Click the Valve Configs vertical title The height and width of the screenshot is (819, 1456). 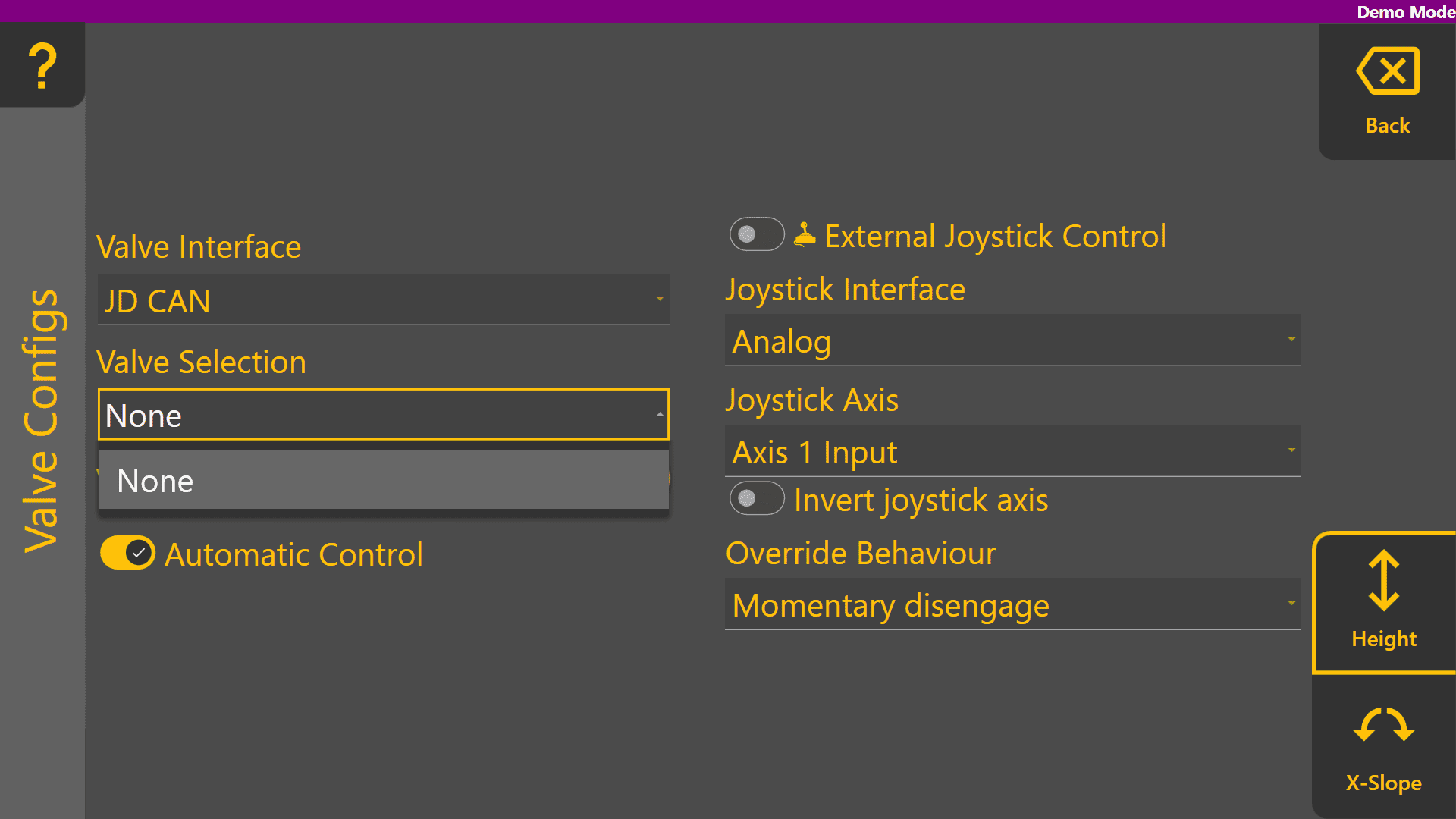[x=41, y=421]
